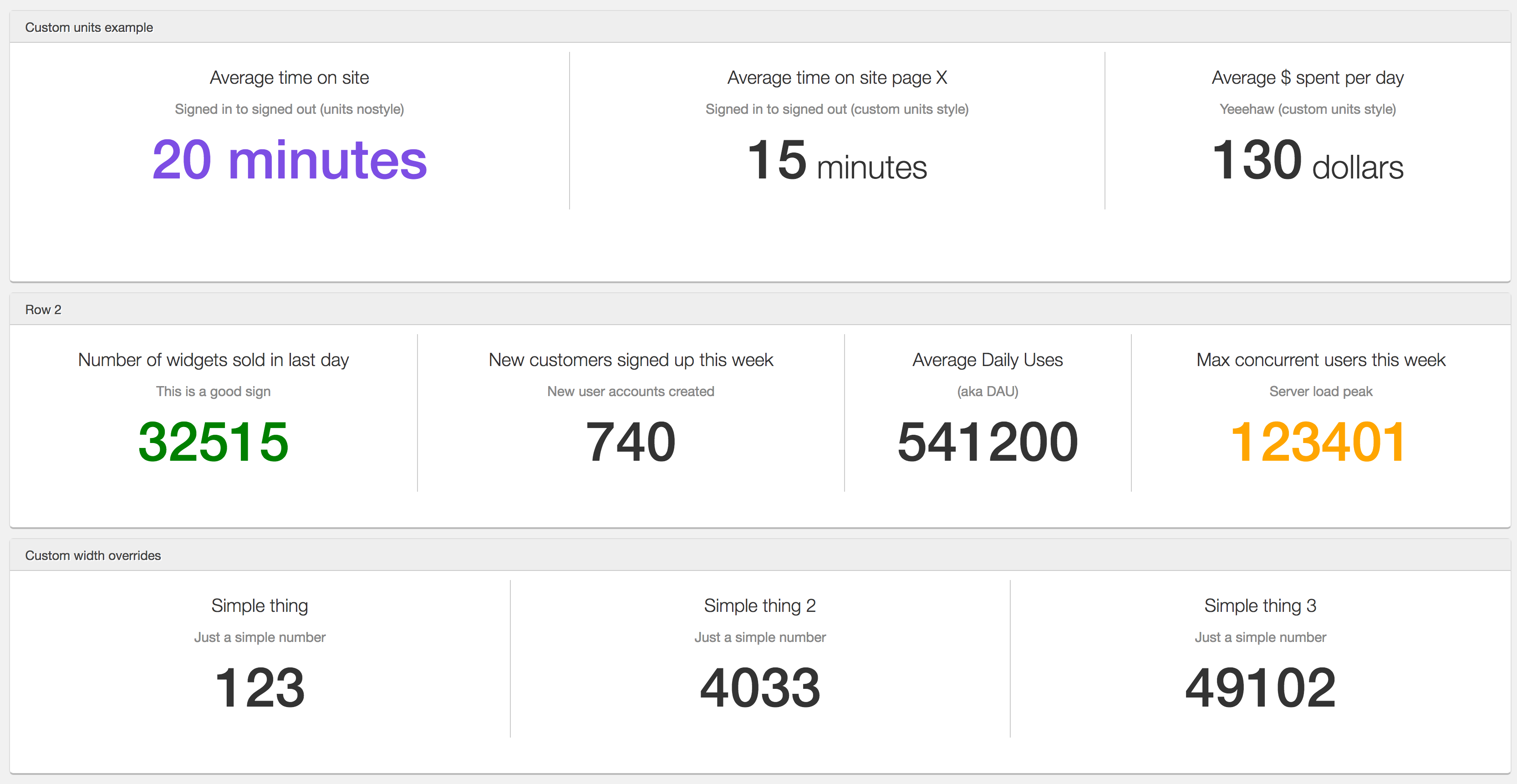Click the Custom width overrides header

tap(760, 555)
